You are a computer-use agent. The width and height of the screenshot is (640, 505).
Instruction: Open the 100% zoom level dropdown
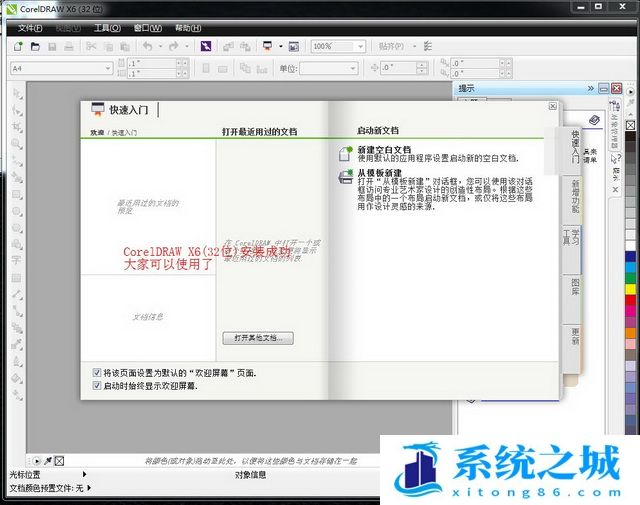[x=360, y=47]
